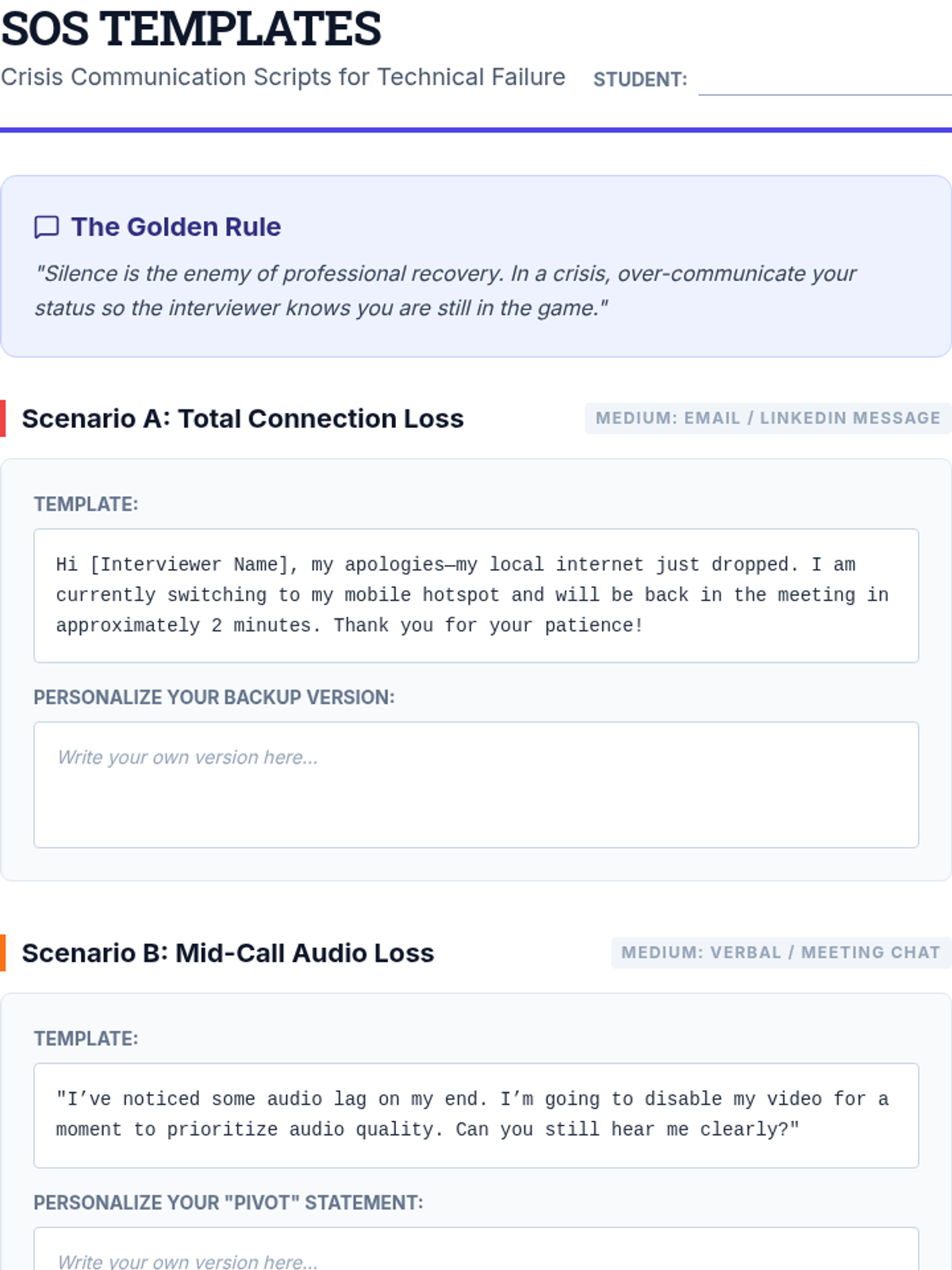This screenshot has width=952, height=1270.
Task: Click the Scenario B audio lag template box
Action: click(x=476, y=1115)
